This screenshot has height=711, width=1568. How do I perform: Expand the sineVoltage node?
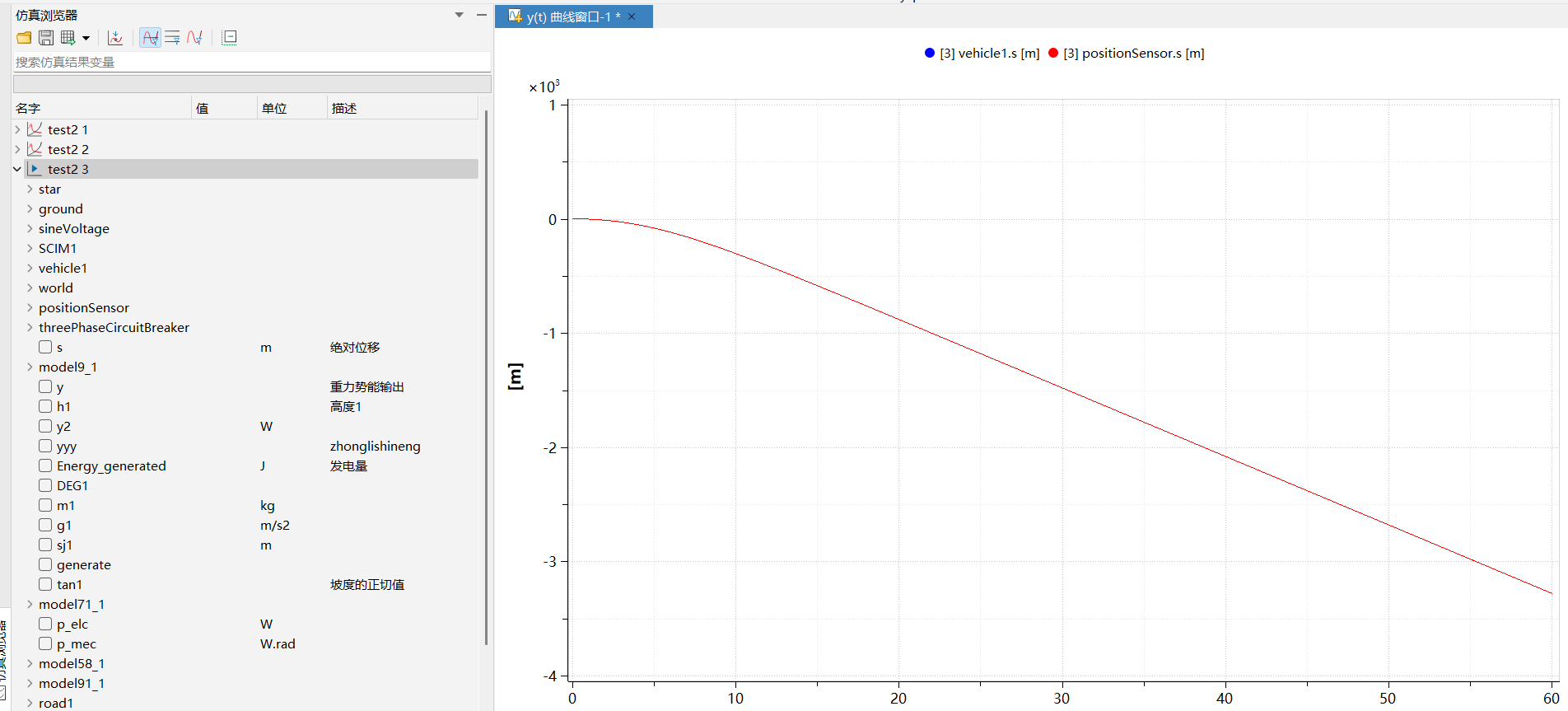coord(30,228)
